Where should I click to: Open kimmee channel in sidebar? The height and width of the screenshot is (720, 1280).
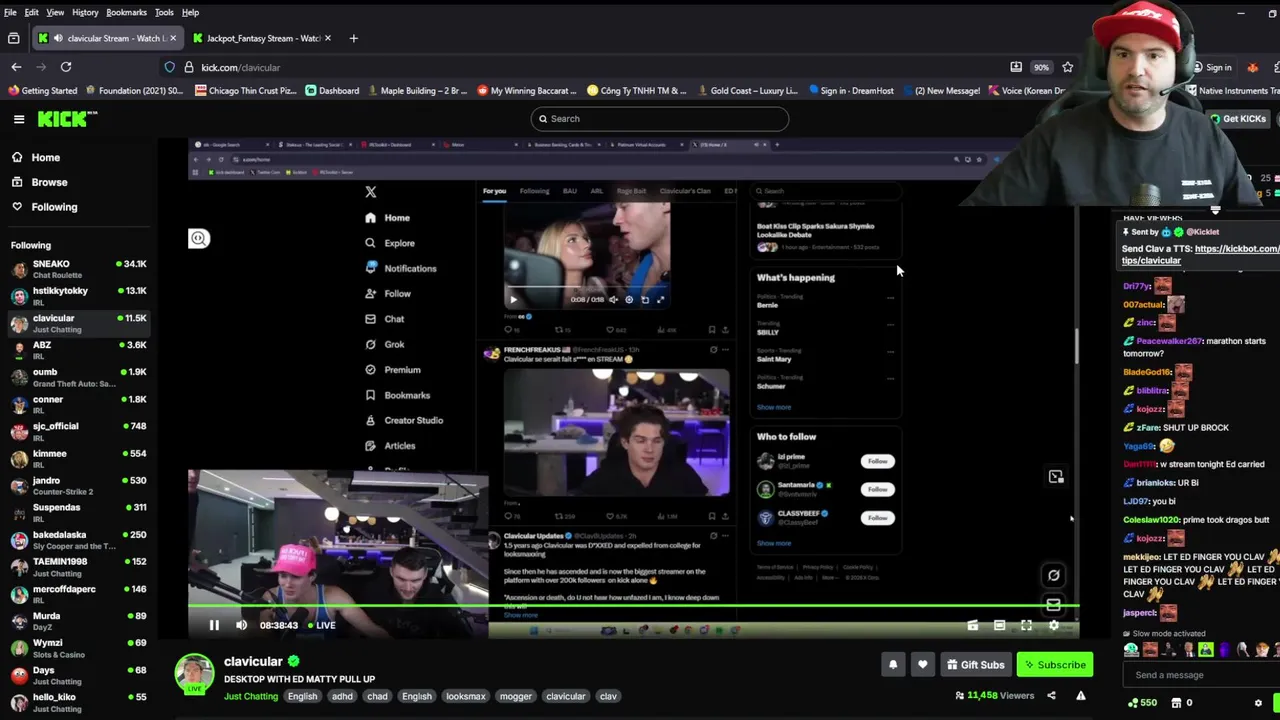click(x=78, y=460)
